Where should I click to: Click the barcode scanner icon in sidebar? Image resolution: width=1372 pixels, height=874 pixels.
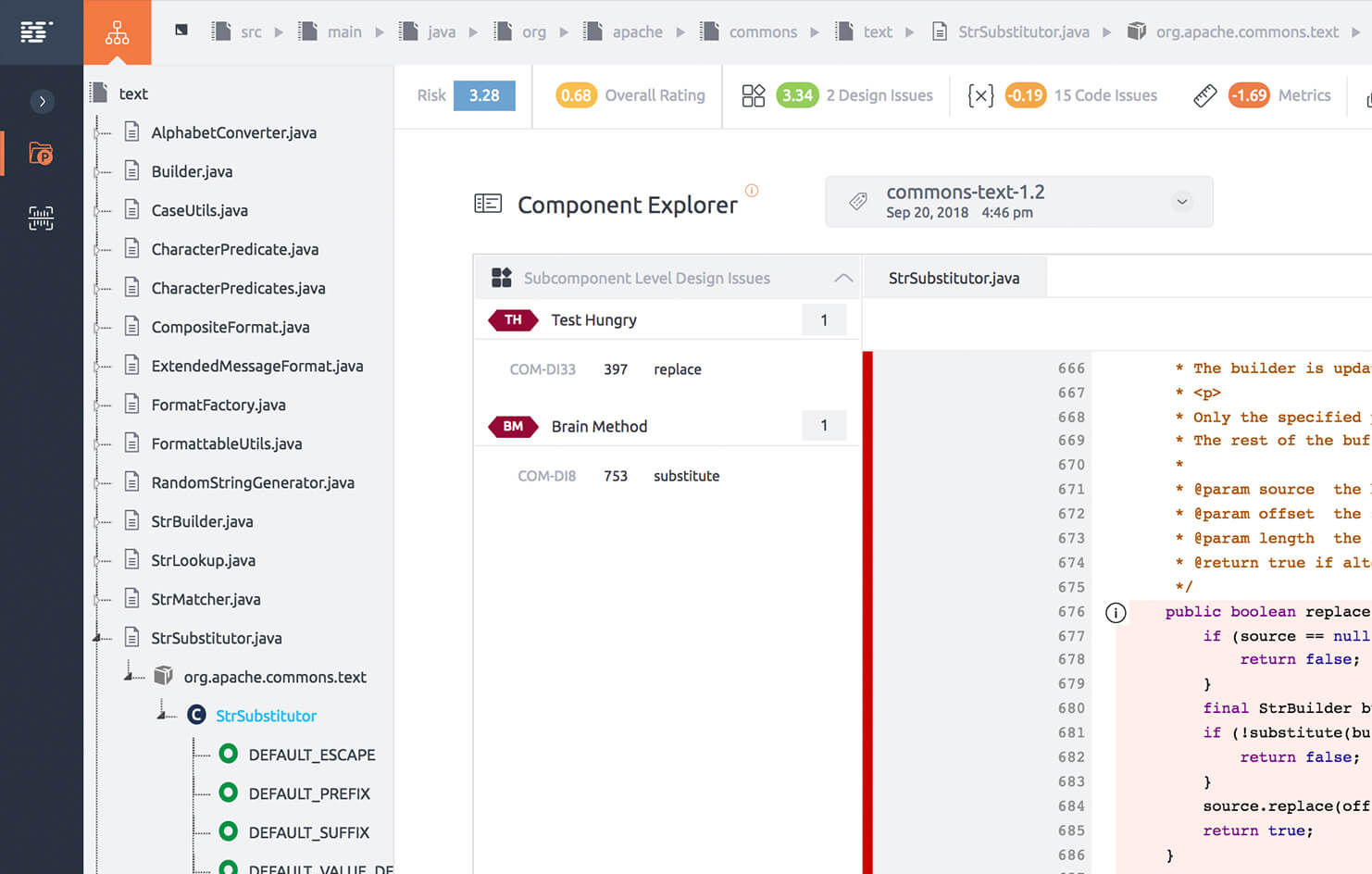[41, 218]
